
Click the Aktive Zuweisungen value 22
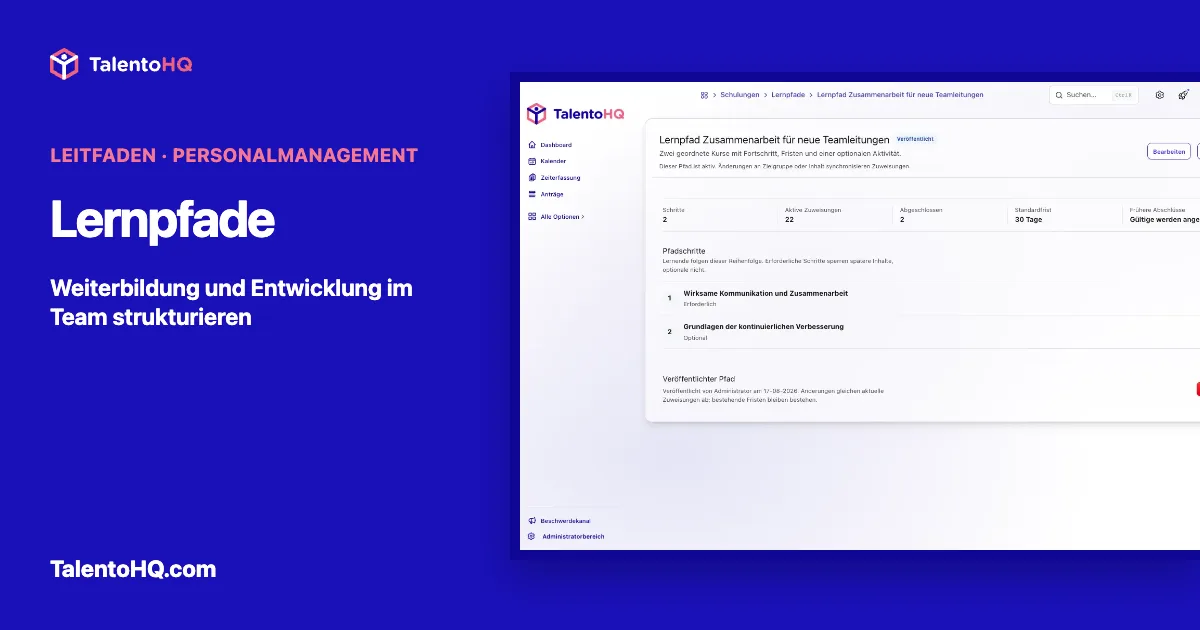pyautogui.click(x=789, y=219)
